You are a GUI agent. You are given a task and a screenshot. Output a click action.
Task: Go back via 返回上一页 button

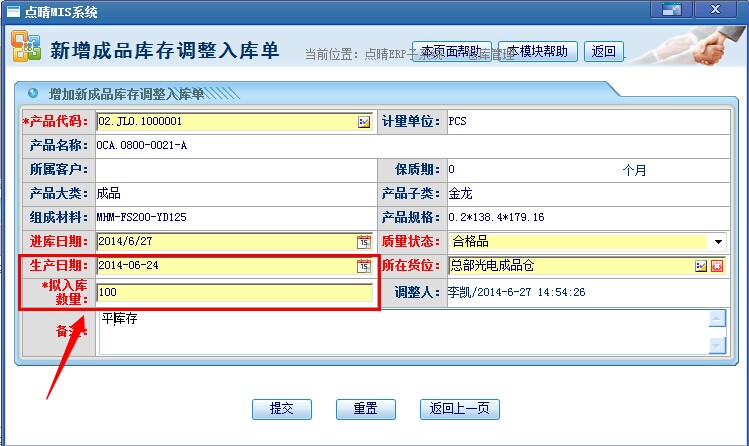pos(459,409)
